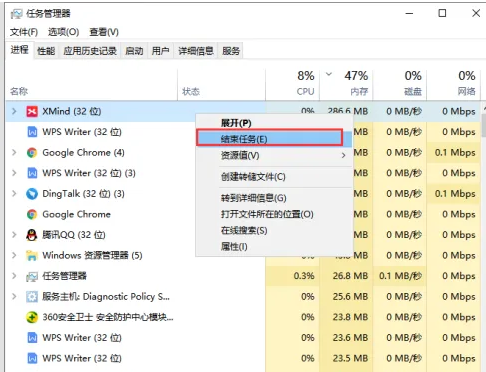
Task: Switch to the 详细信息 tab
Action: pos(196,51)
